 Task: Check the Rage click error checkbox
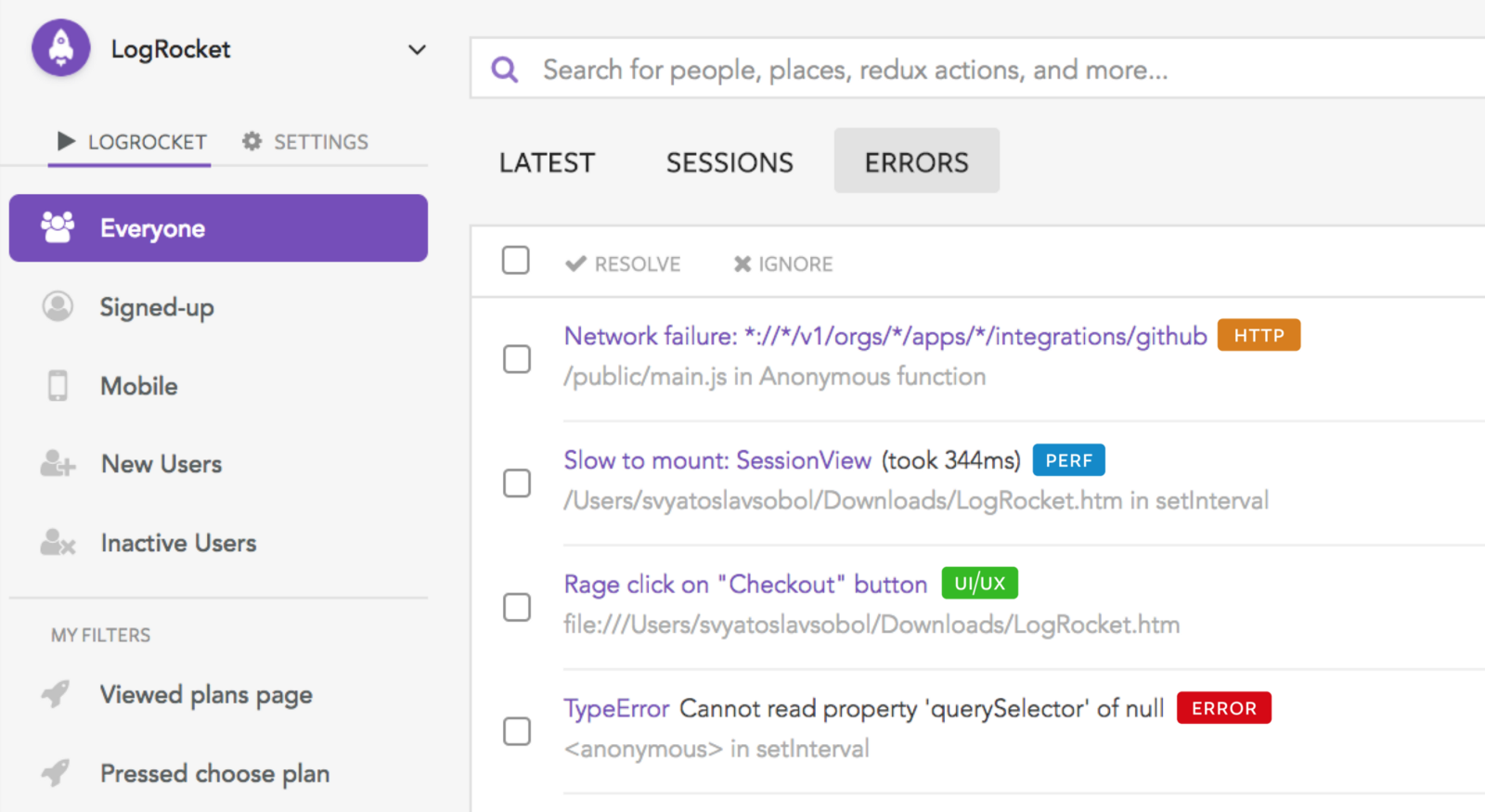tap(517, 607)
